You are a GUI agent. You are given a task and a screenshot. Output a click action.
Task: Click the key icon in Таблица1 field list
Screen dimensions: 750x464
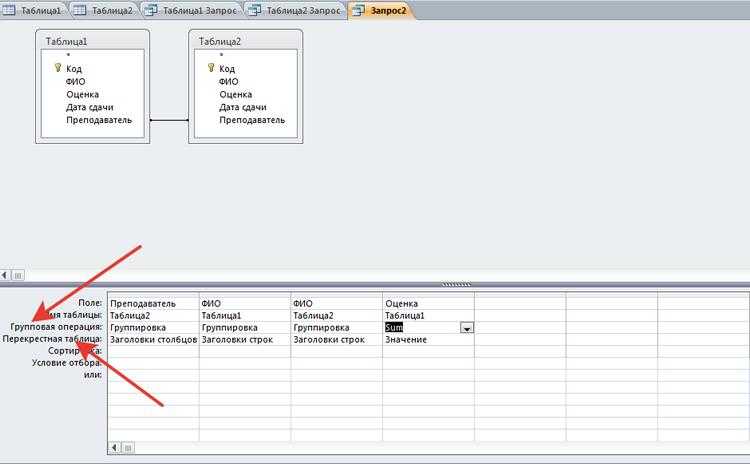pos(59,68)
